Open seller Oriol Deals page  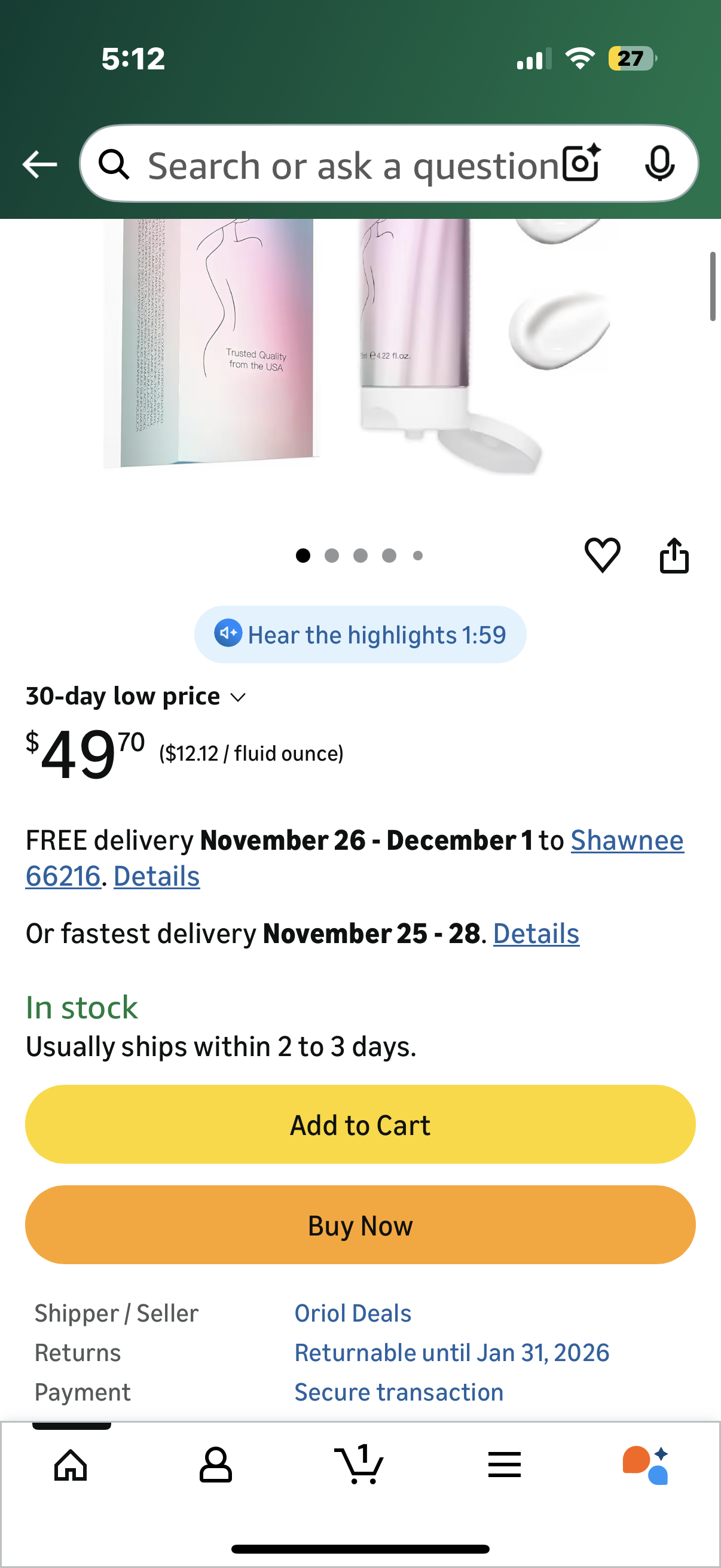(x=353, y=1313)
